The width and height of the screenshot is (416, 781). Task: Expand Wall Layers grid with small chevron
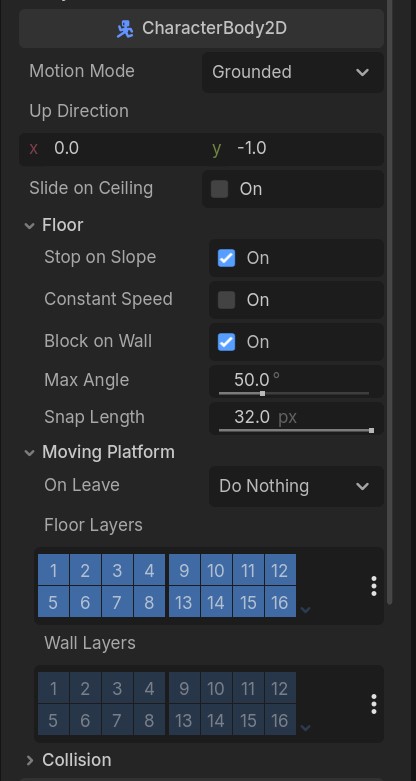pyautogui.click(x=306, y=727)
